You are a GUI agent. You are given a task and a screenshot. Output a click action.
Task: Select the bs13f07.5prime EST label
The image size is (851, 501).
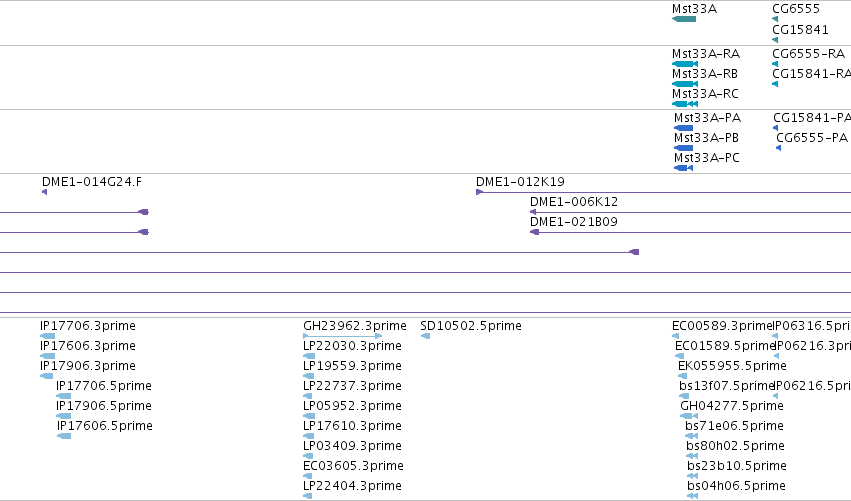726,386
